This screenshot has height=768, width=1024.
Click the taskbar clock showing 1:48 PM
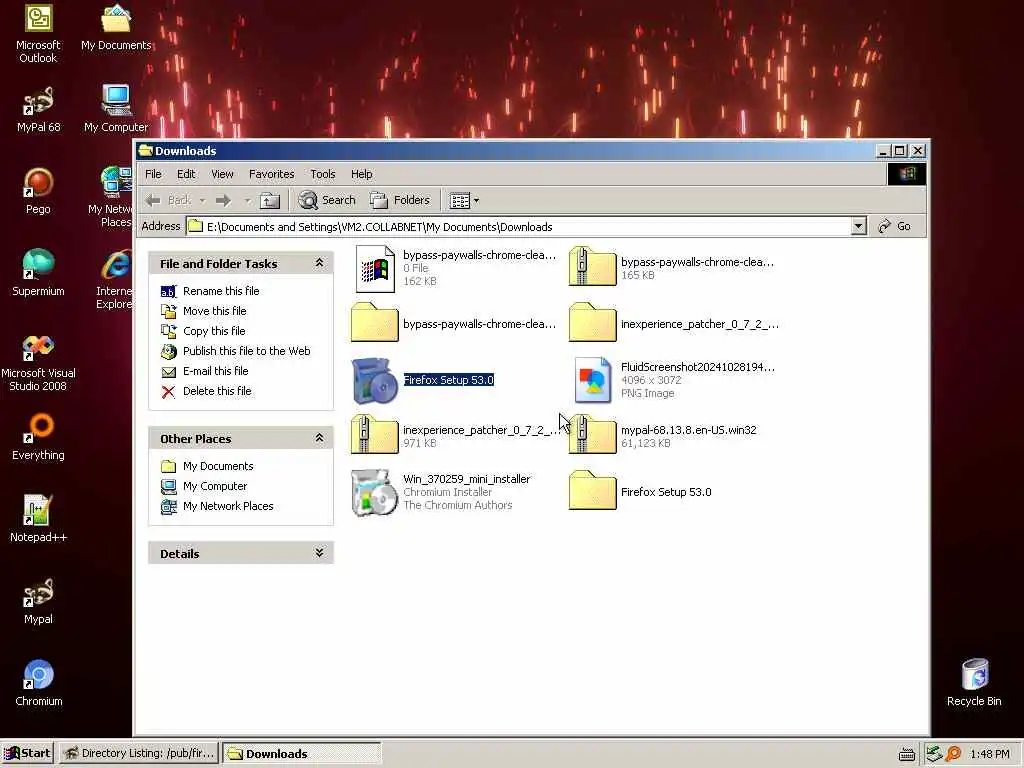pos(989,754)
